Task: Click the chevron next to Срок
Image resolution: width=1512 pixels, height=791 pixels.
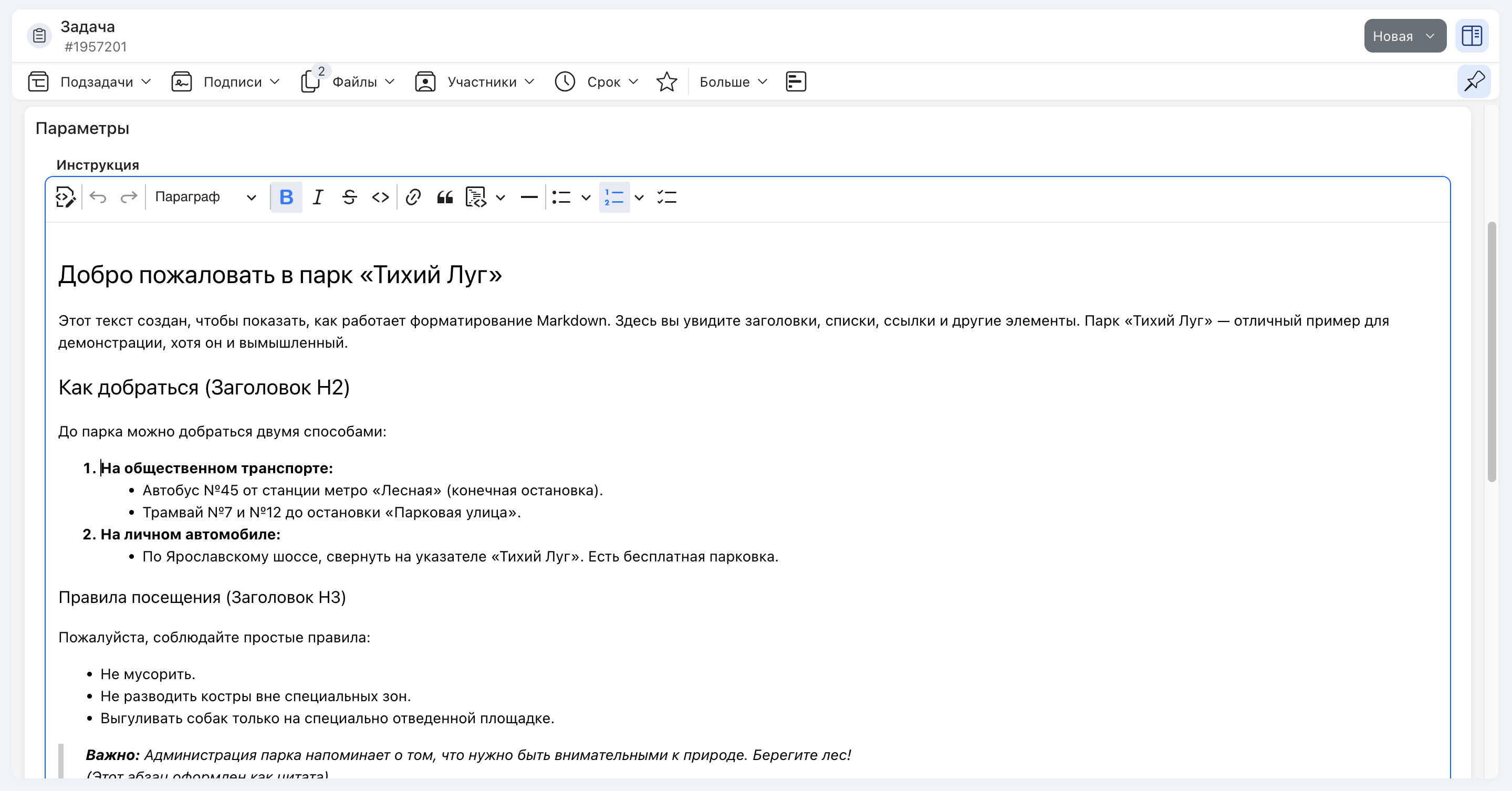Action: (x=633, y=81)
